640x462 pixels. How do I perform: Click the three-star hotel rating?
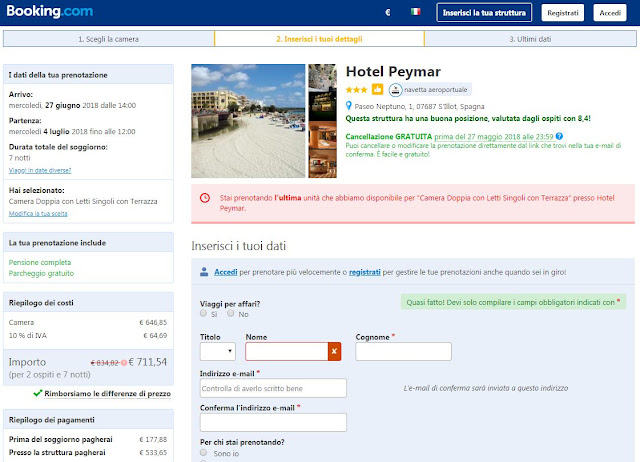pos(356,90)
